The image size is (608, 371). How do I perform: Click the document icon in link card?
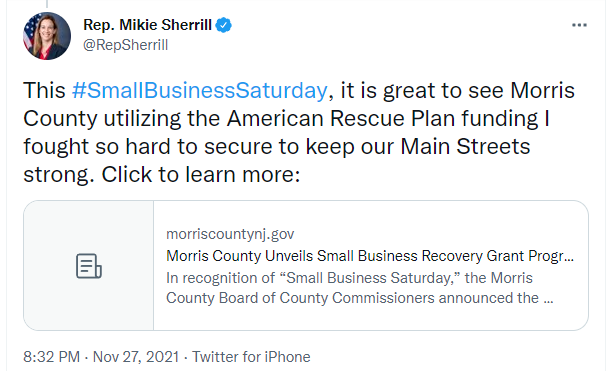[x=89, y=266]
